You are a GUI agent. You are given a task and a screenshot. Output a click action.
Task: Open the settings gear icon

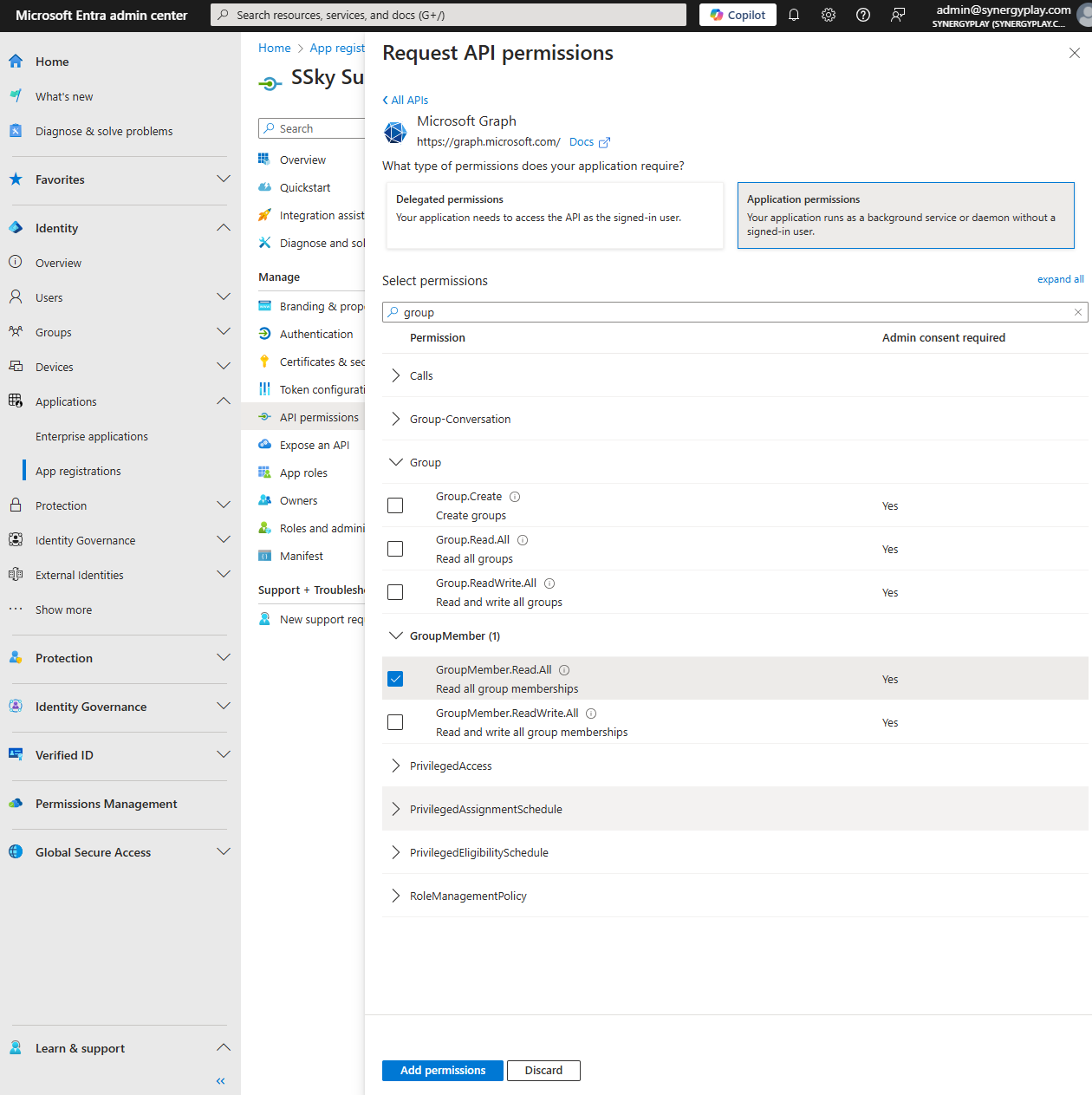pyautogui.click(x=829, y=15)
